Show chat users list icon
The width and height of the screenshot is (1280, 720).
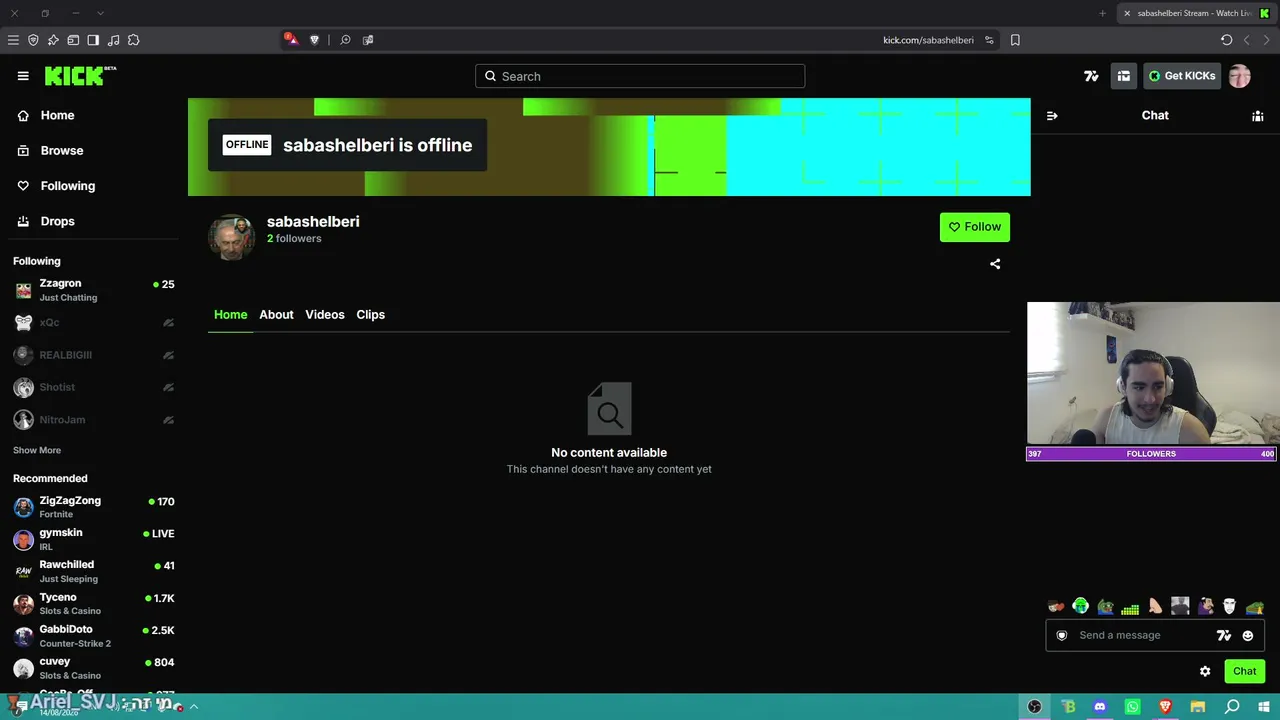point(1258,116)
